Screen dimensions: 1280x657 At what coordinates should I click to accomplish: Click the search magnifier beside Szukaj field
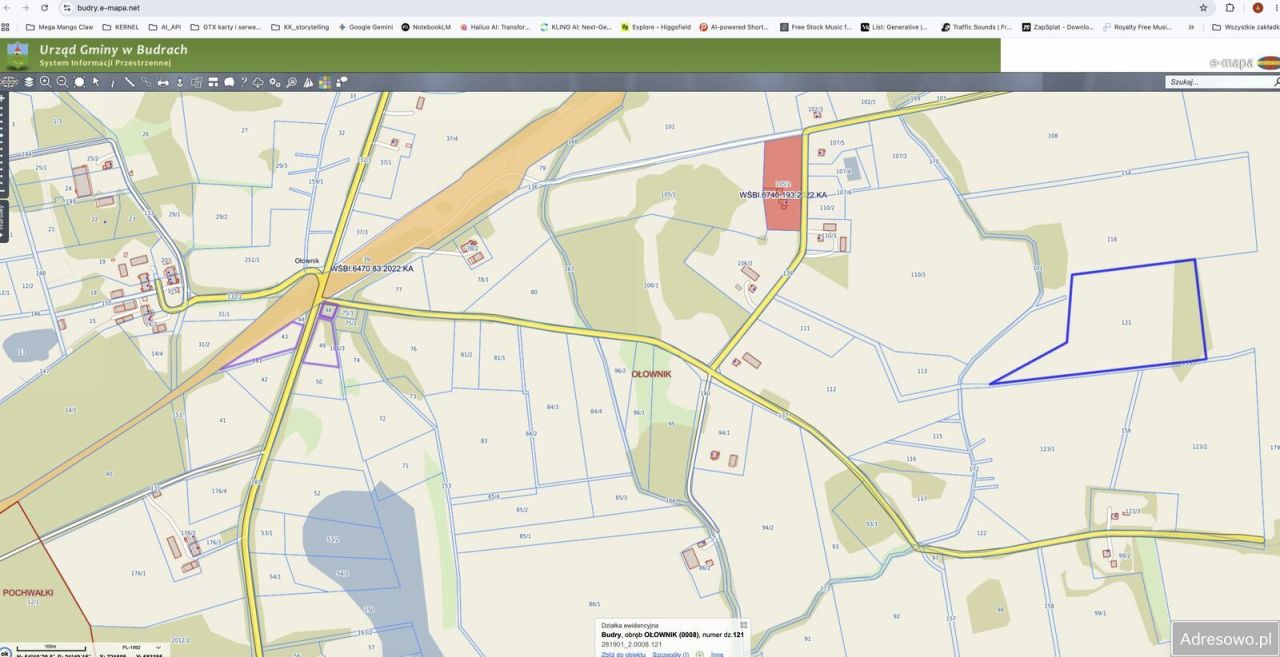tap(1276, 82)
